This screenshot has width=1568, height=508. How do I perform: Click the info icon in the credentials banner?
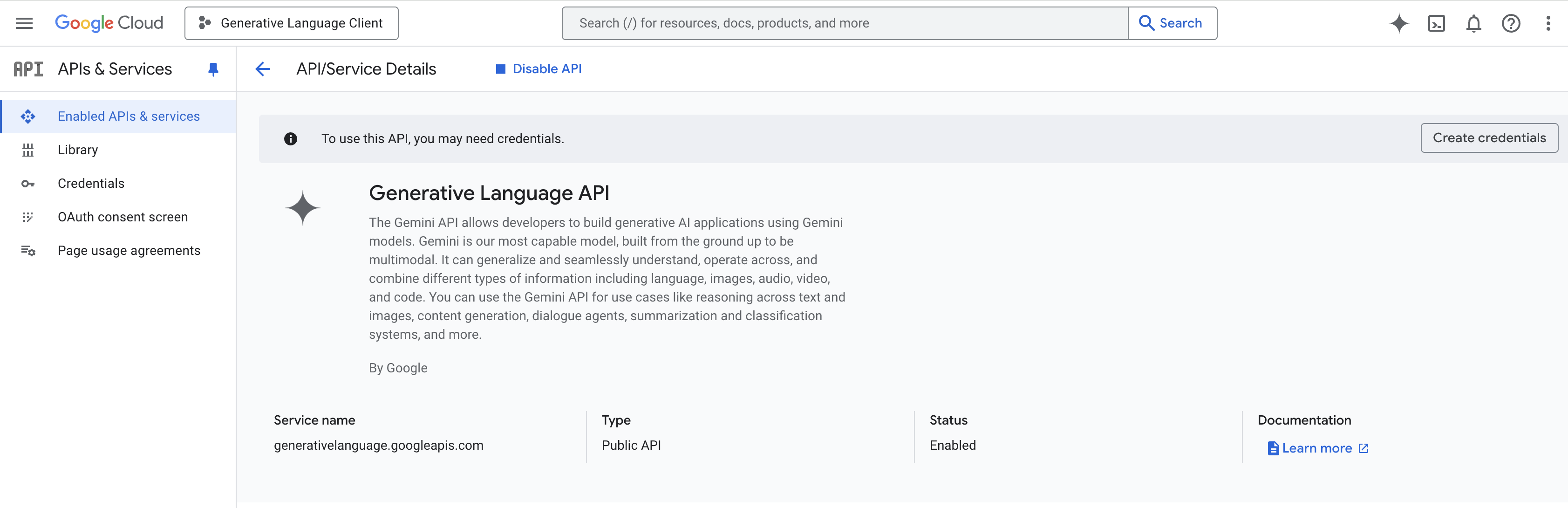click(291, 138)
